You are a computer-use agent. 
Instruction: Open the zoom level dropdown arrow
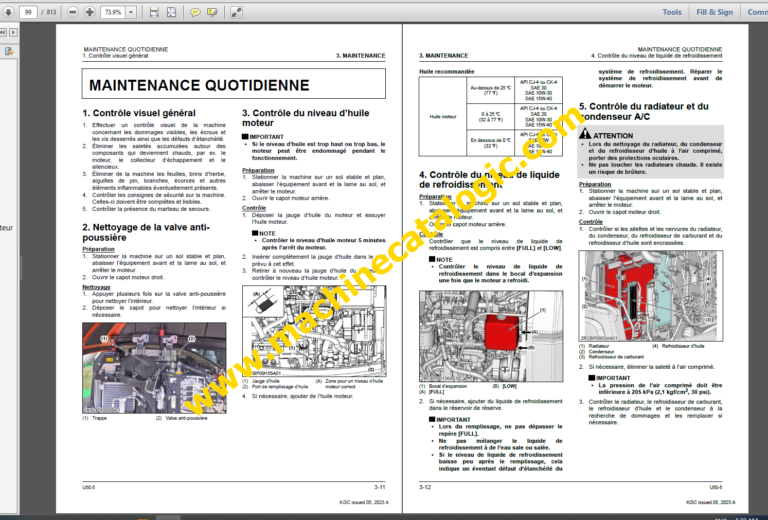131,12
